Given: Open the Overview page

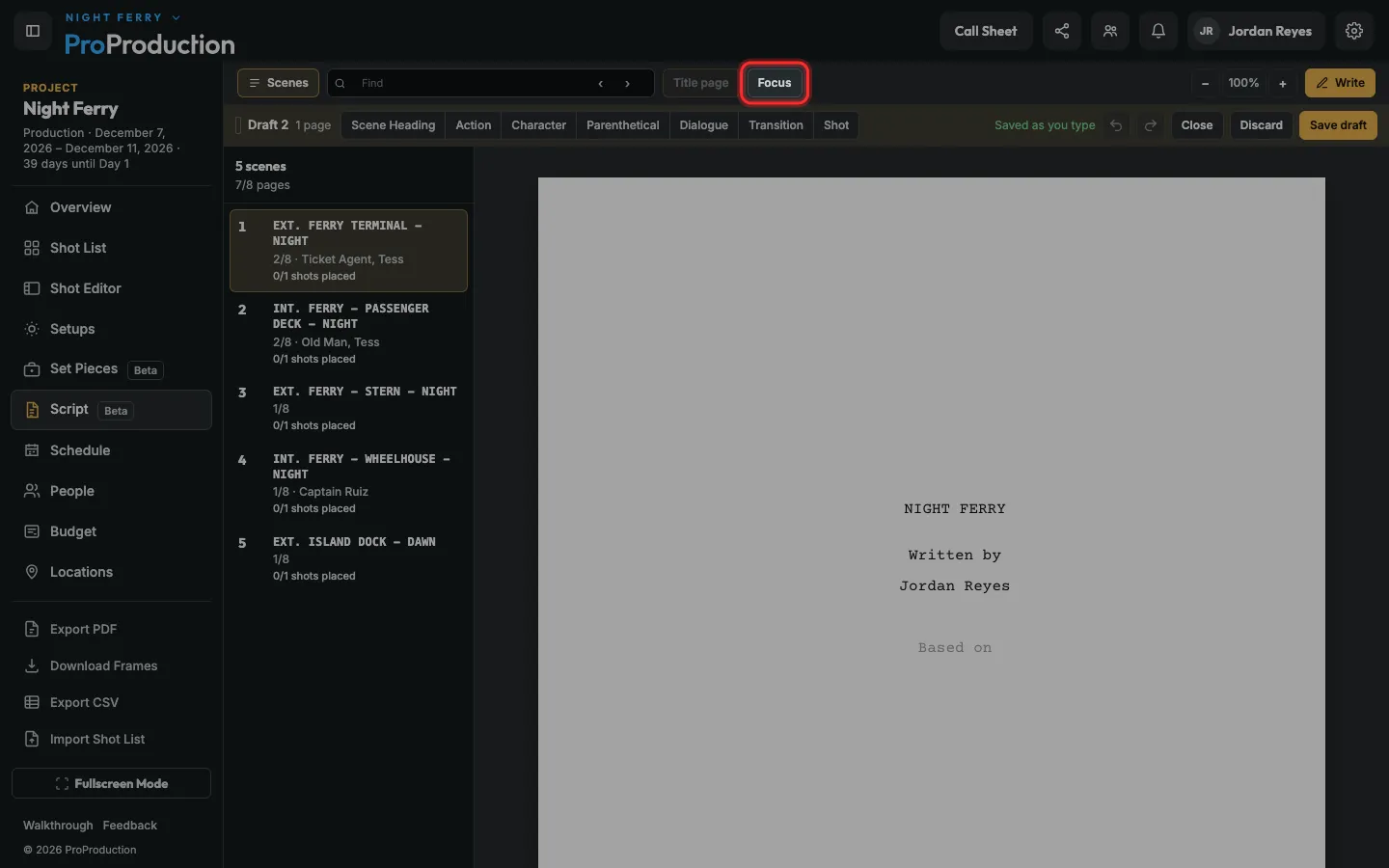Looking at the screenshot, I should [x=112, y=207].
